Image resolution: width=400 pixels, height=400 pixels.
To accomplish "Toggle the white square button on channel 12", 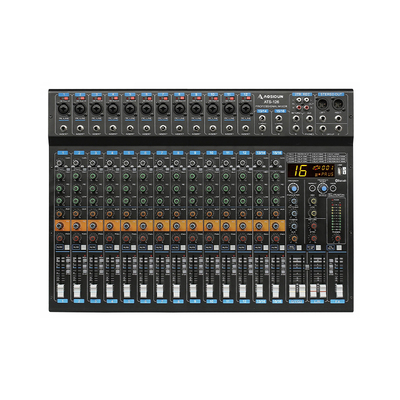I will point(250,248).
